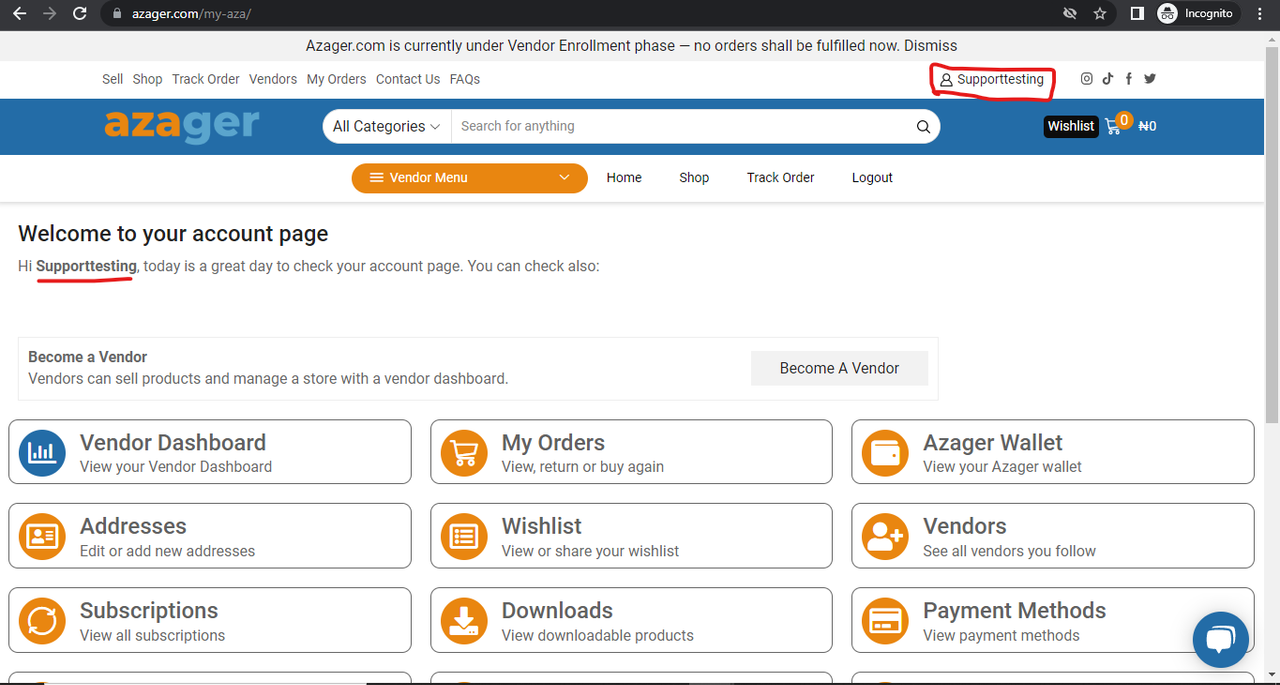This screenshot has height=685, width=1280.
Task: Open the Chrome three-dot menu
Action: tap(1261, 14)
